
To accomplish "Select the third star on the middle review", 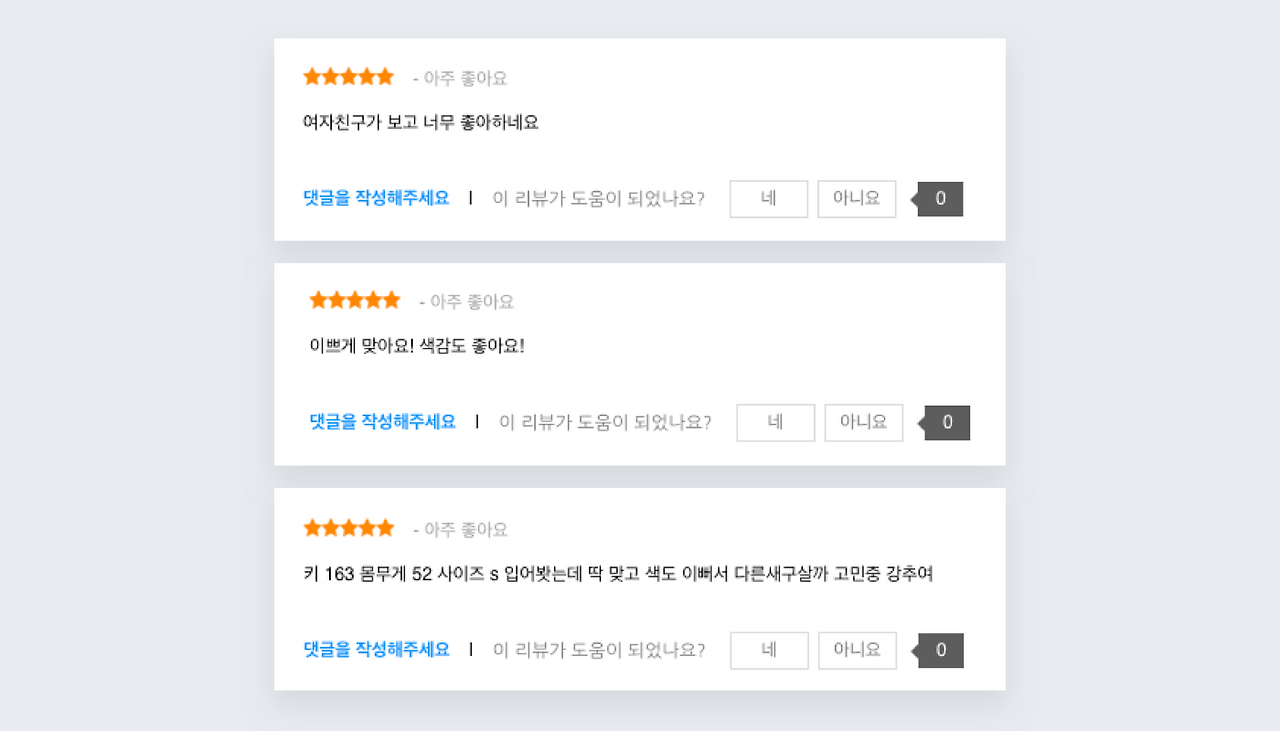I will click(355, 299).
